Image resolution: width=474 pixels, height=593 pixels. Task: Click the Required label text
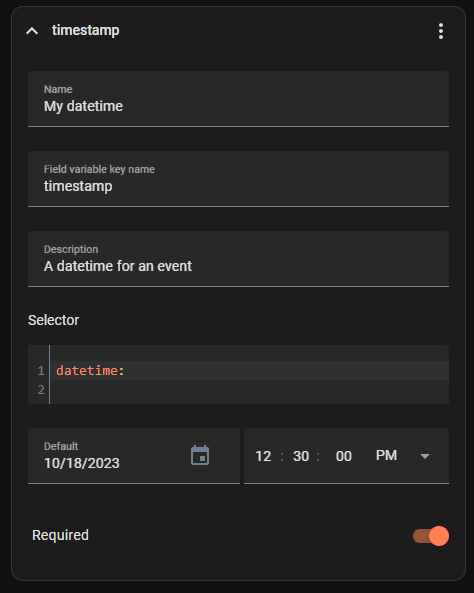coord(61,535)
